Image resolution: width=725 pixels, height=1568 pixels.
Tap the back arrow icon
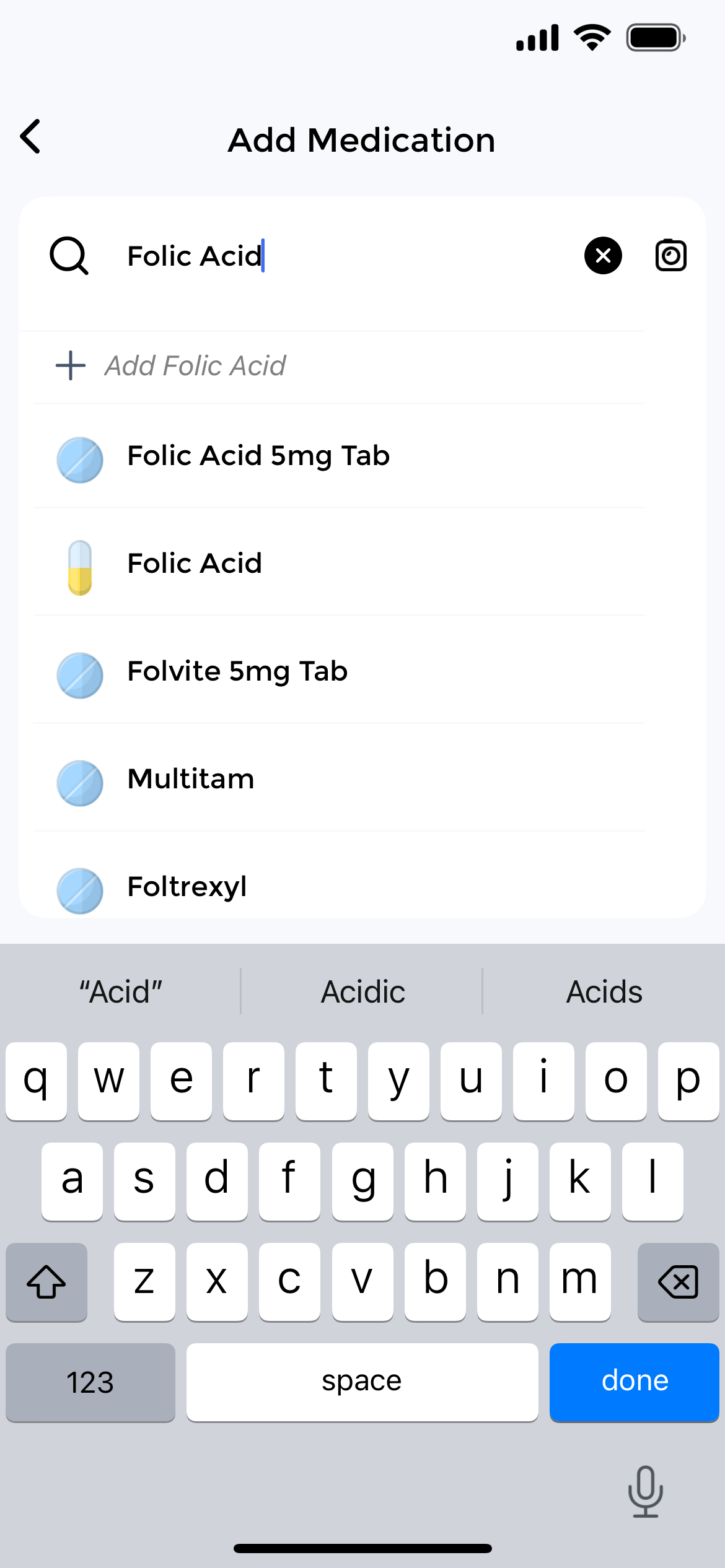31,137
